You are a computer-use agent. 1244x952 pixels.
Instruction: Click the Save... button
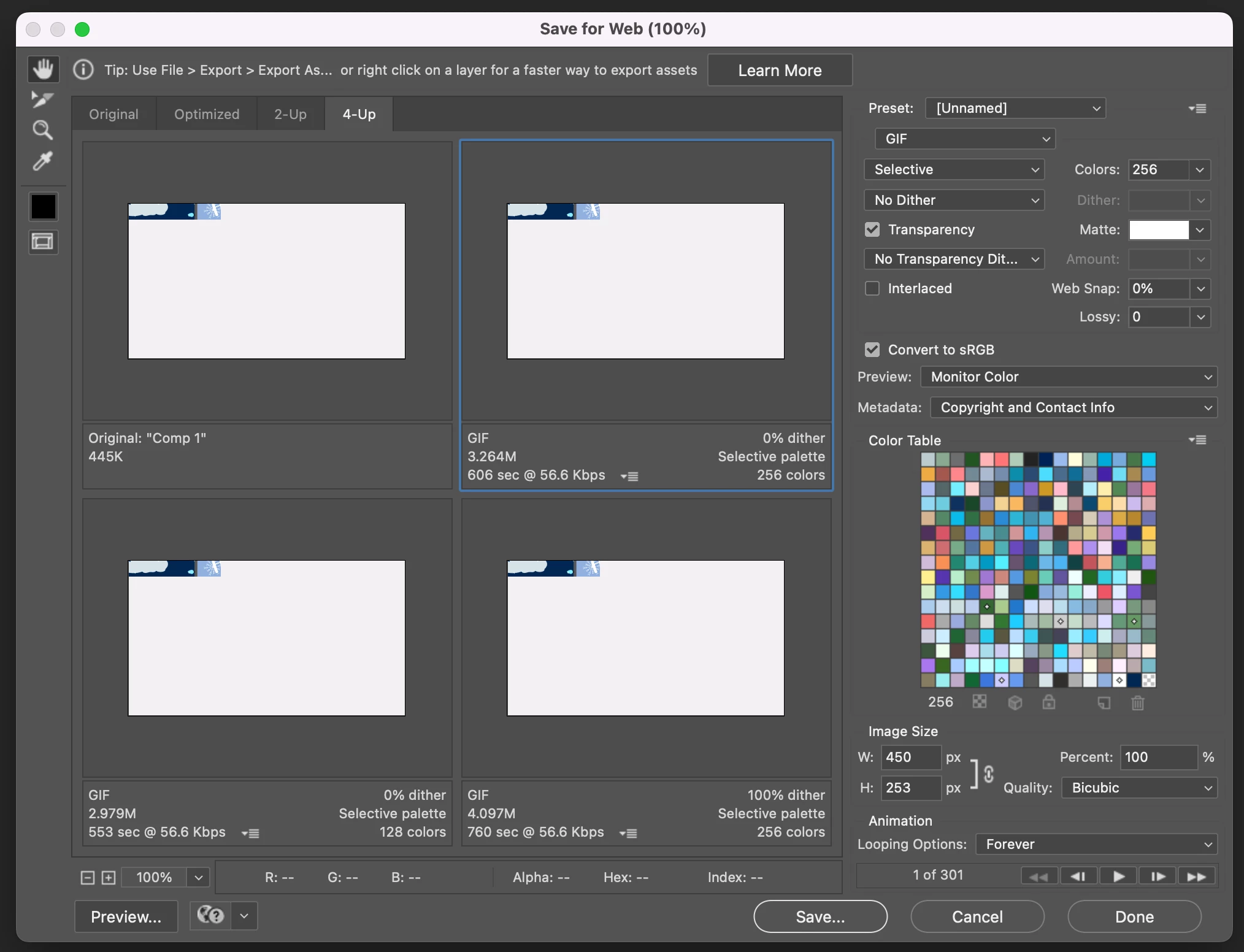point(820,916)
